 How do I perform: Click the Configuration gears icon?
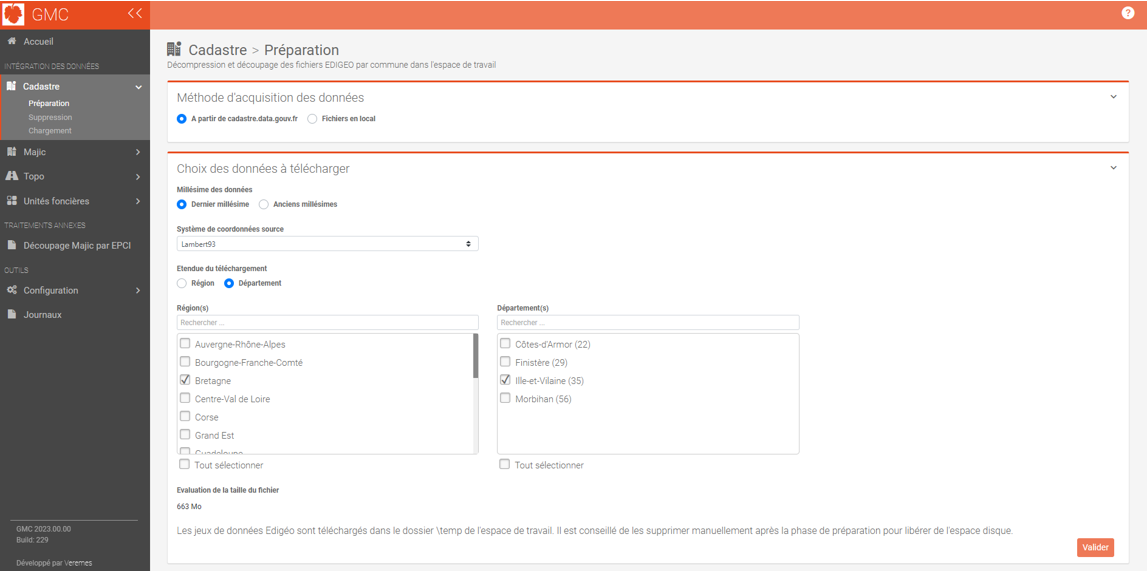coord(12,290)
